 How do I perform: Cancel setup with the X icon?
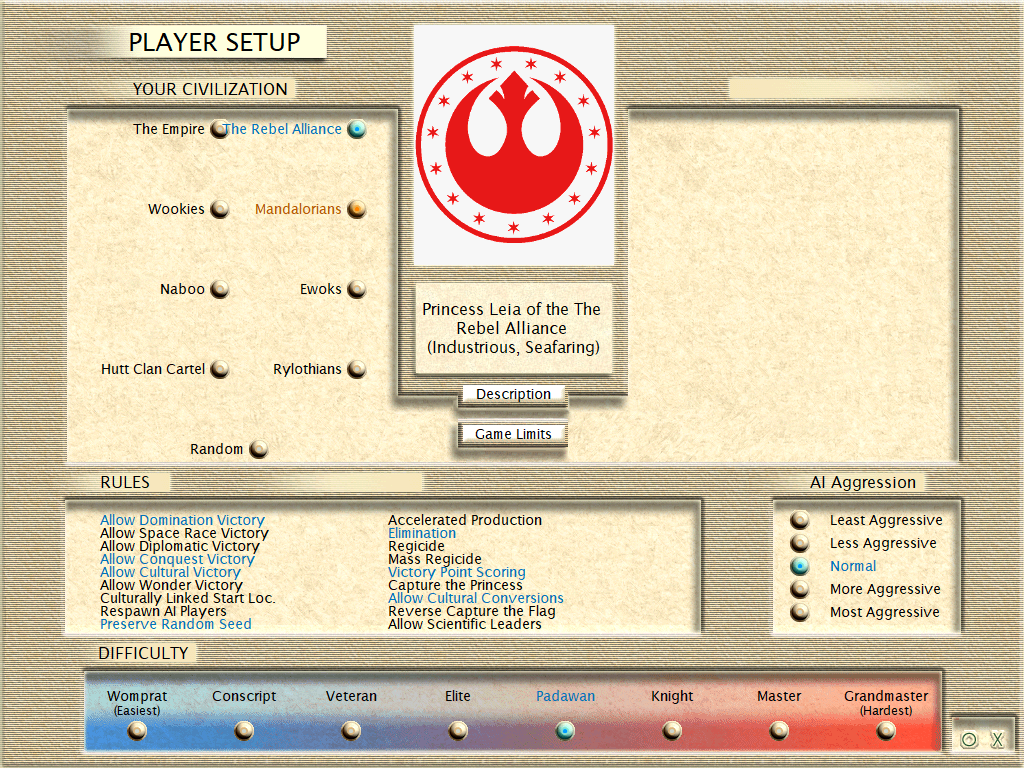997,739
